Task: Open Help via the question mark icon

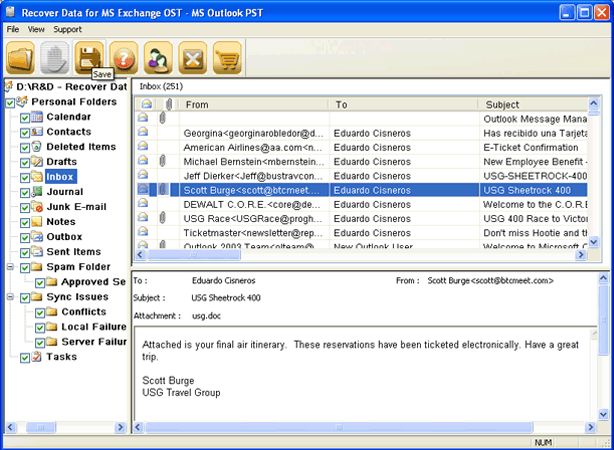Action: [x=124, y=58]
